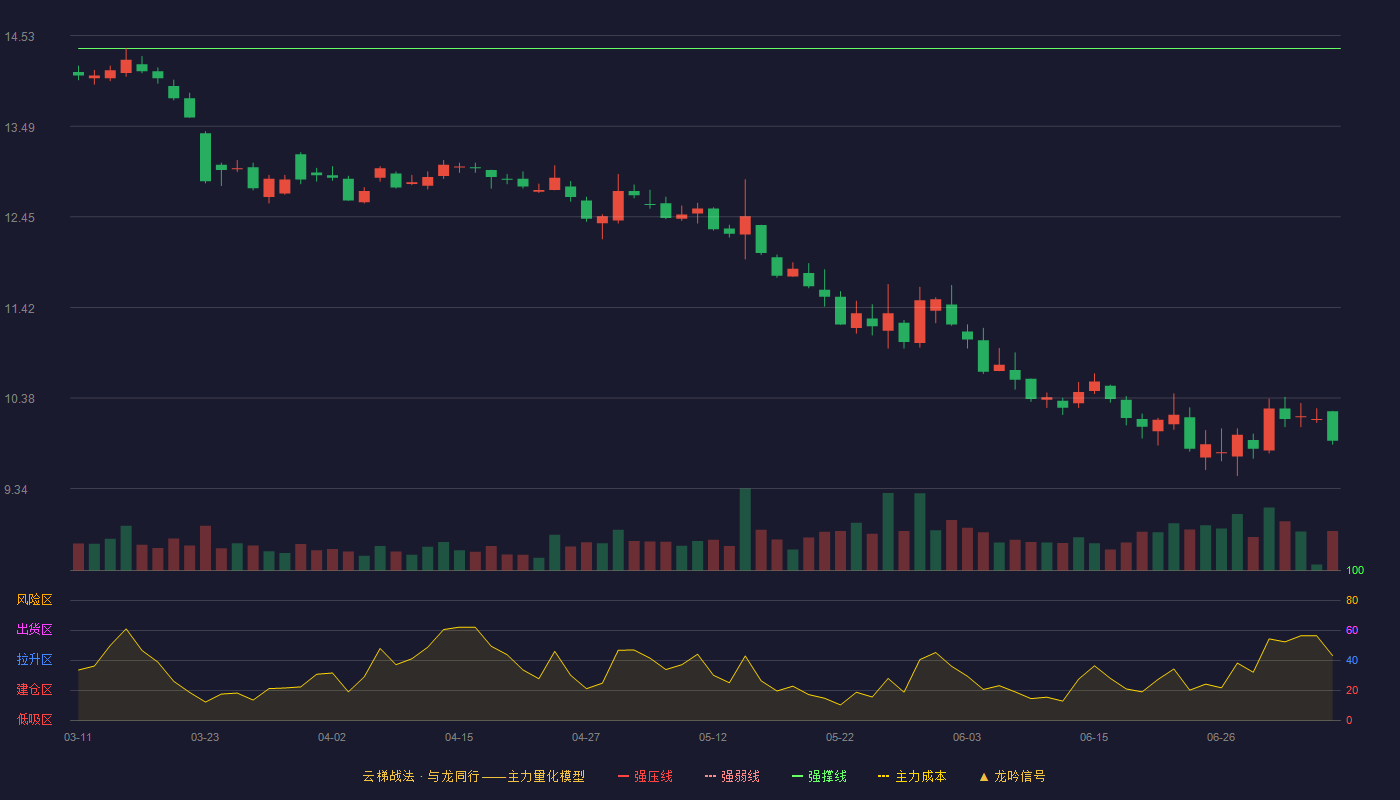The width and height of the screenshot is (1400, 800).
Task: Click the last green candlestick on the right
Action: pos(1332,426)
